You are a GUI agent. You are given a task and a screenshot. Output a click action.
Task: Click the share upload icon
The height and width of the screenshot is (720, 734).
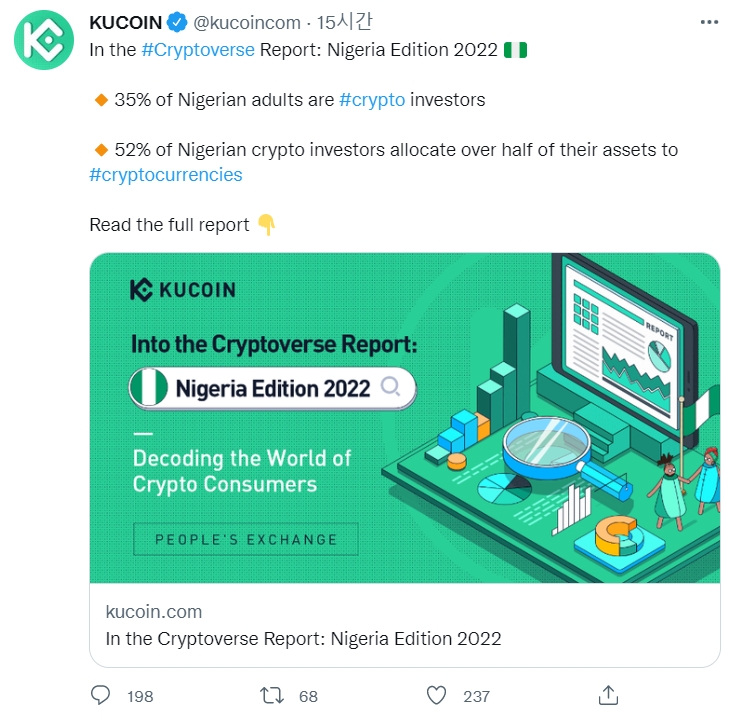click(x=607, y=695)
